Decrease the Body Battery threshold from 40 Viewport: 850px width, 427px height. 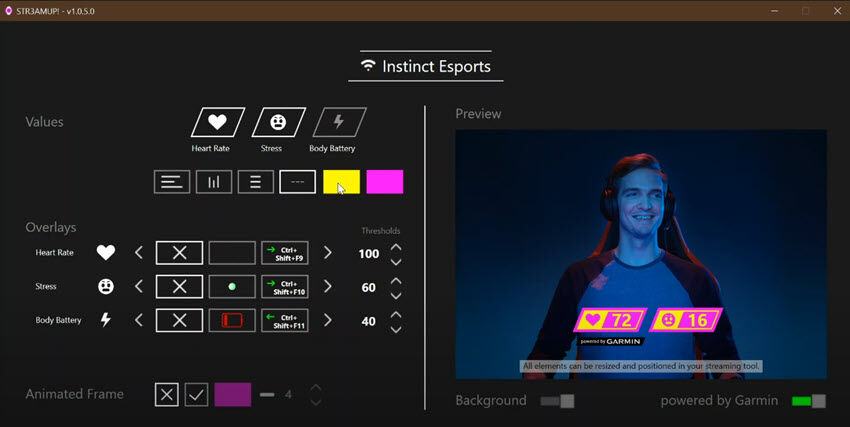pyautogui.click(x=396, y=329)
